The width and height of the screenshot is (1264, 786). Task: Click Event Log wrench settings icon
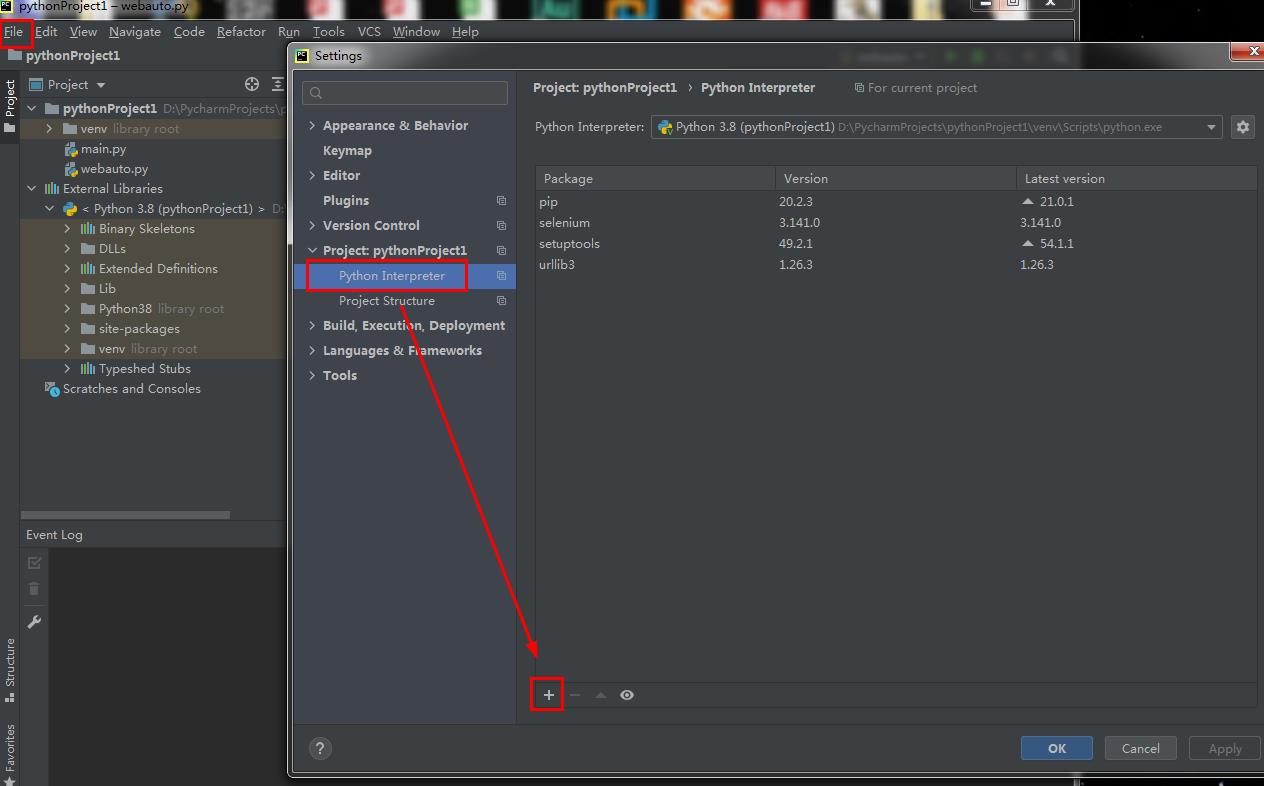pos(34,622)
